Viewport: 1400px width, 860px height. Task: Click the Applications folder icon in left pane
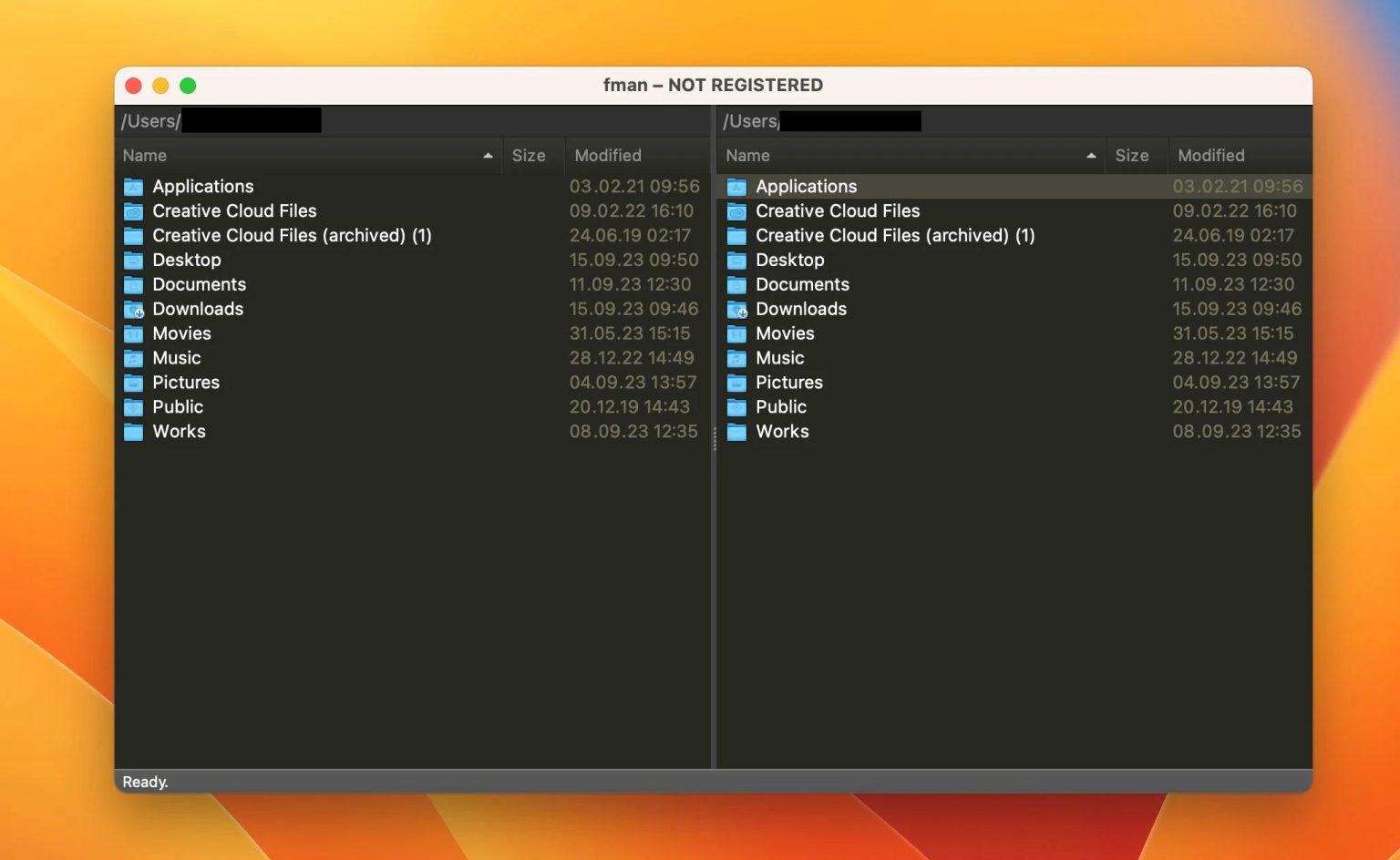(x=133, y=186)
